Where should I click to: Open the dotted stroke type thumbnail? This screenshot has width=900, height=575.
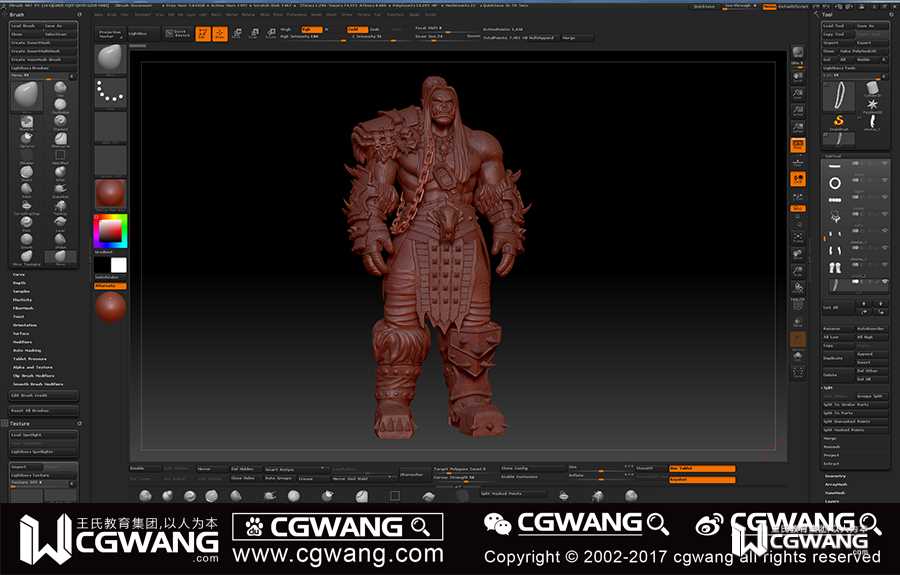pyautogui.click(x=110, y=93)
